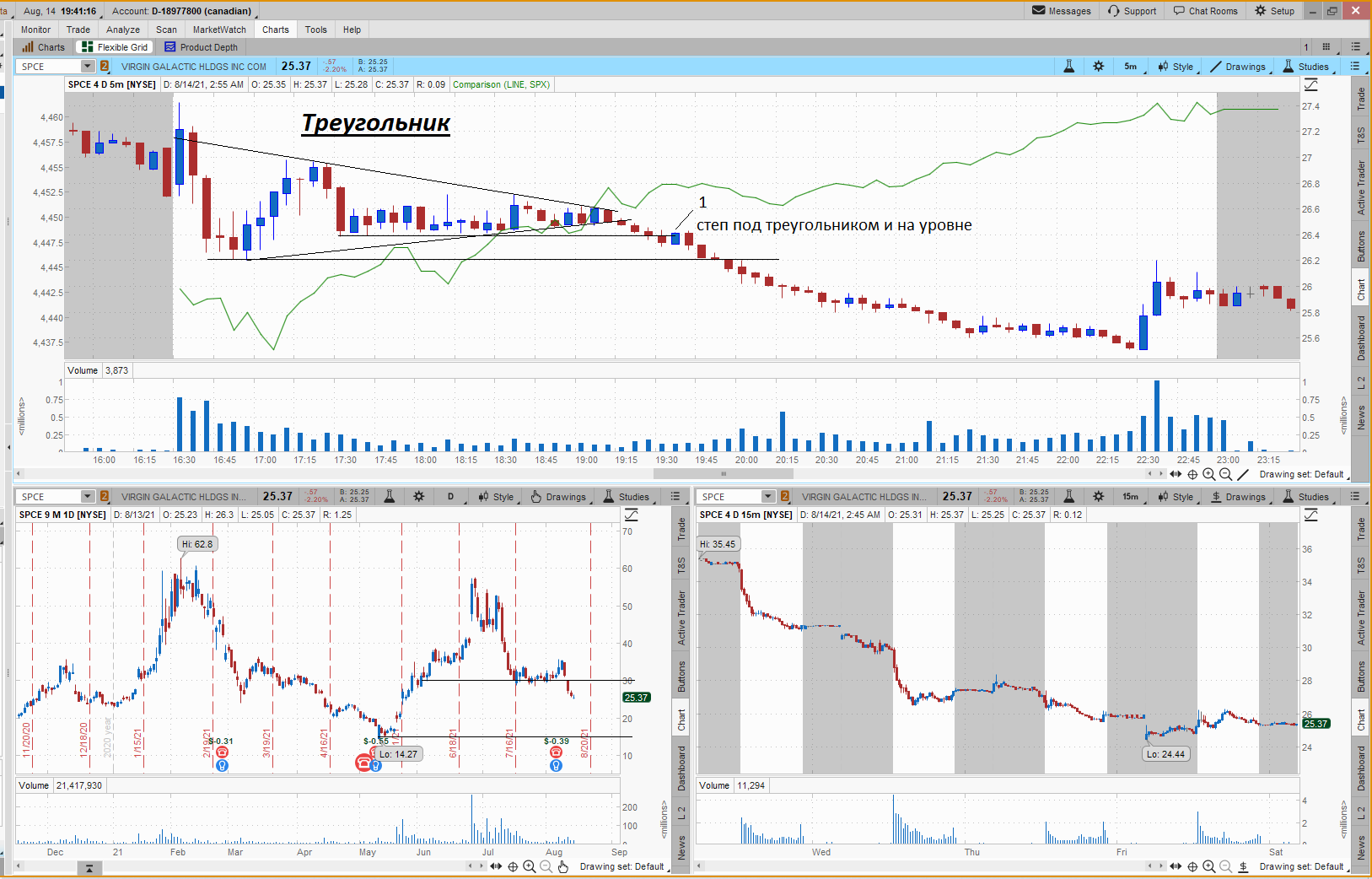The width and height of the screenshot is (1372, 879).
Task: Click the earnings phone icon near Lo: 14.27
Action: pos(364,763)
